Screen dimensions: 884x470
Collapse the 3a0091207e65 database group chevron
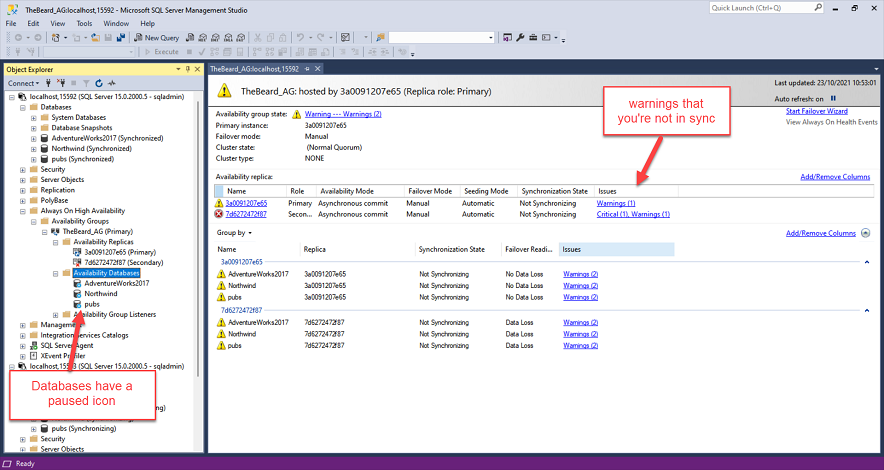click(x=867, y=262)
